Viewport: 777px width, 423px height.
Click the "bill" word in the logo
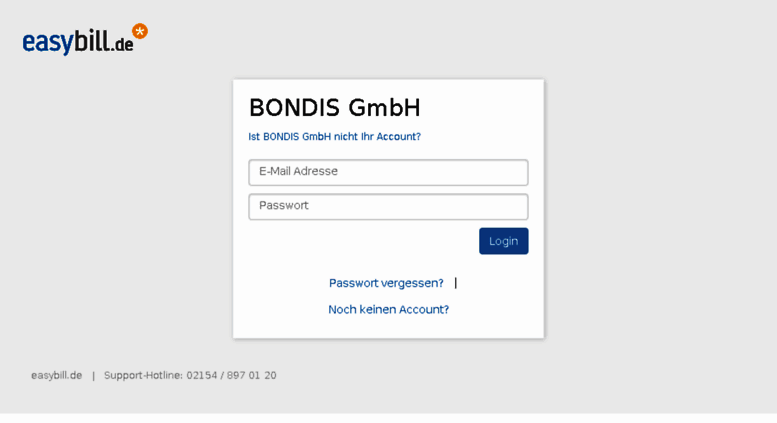(x=92, y=40)
